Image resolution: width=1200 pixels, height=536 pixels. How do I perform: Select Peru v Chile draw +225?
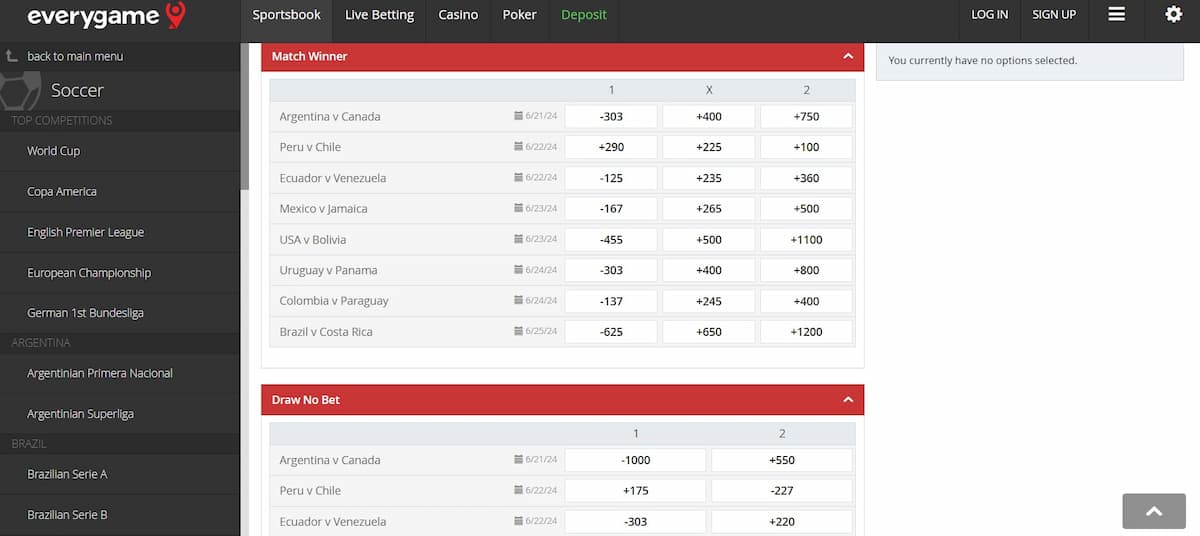[x=709, y=147]
